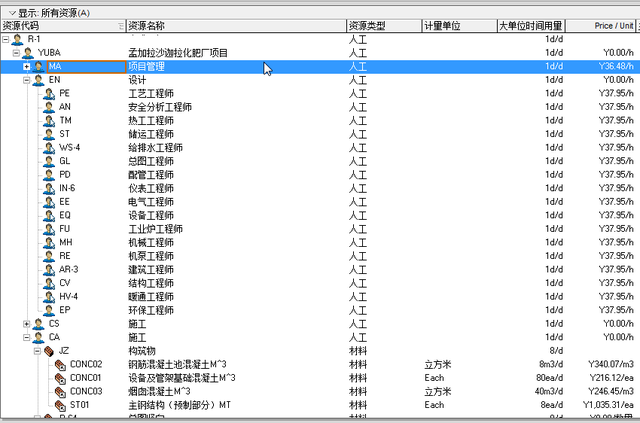Screen dimensions: 640x423
Task: Click the IN-6 engineer icon
Action: click(49, 188)
